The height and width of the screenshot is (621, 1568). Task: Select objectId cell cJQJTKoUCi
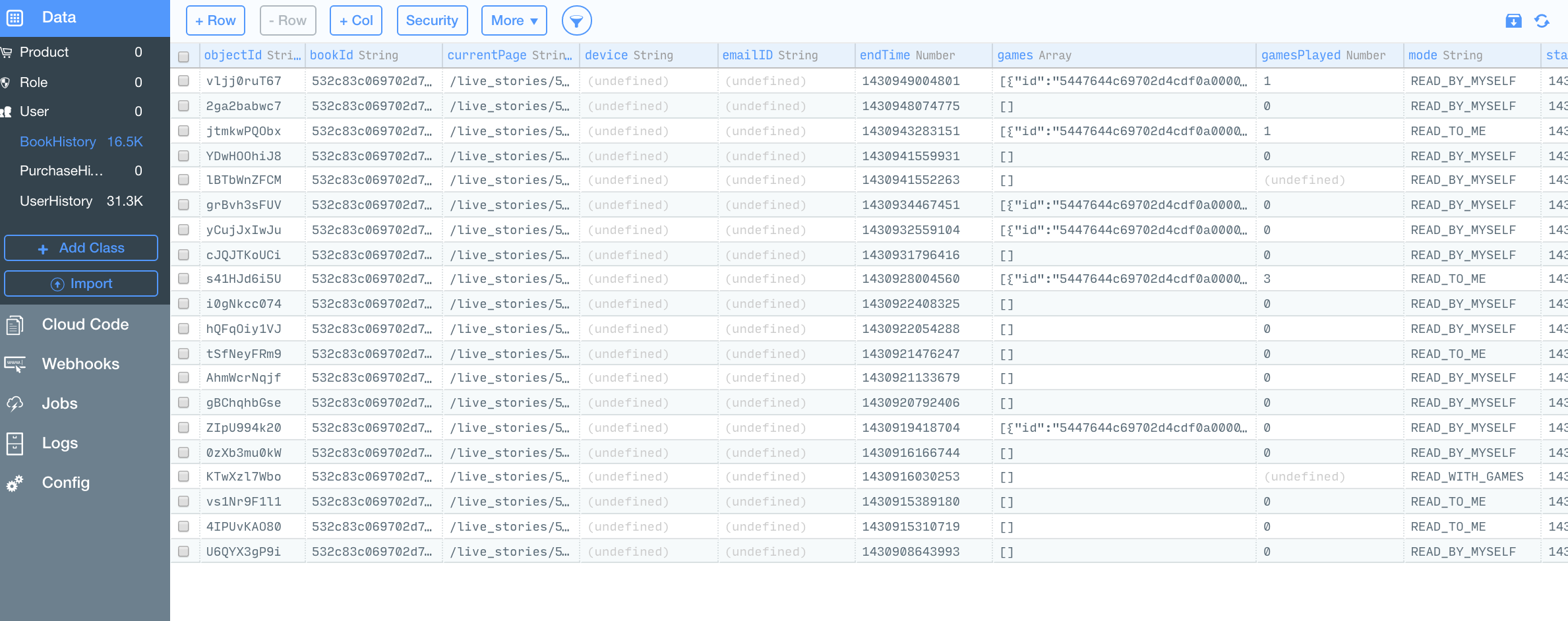252,255
